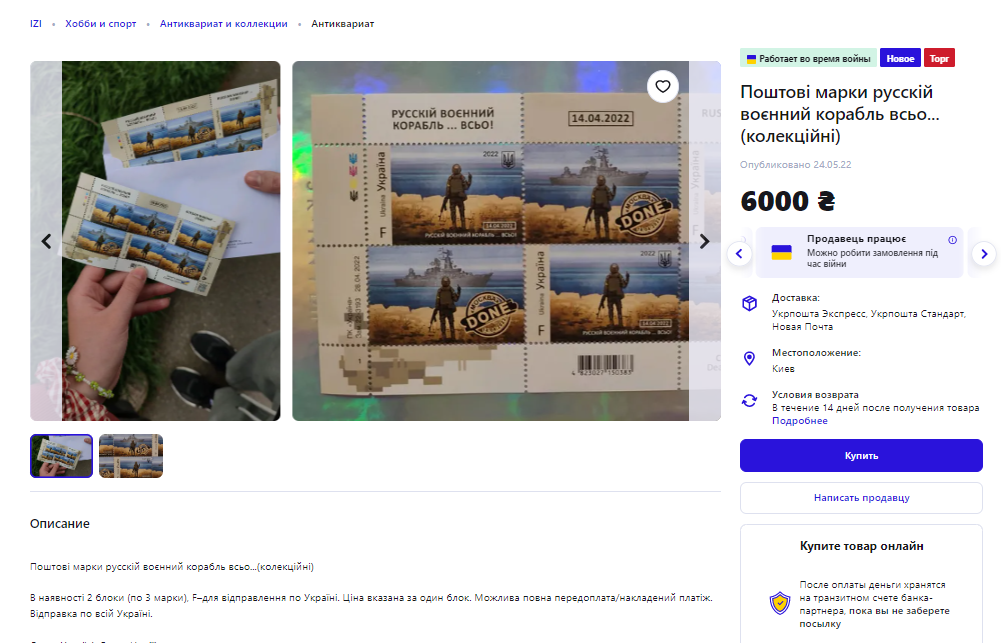Click the Новое badge
The width and height of the screenshot is (1001, 643).
tap(900, 58)
